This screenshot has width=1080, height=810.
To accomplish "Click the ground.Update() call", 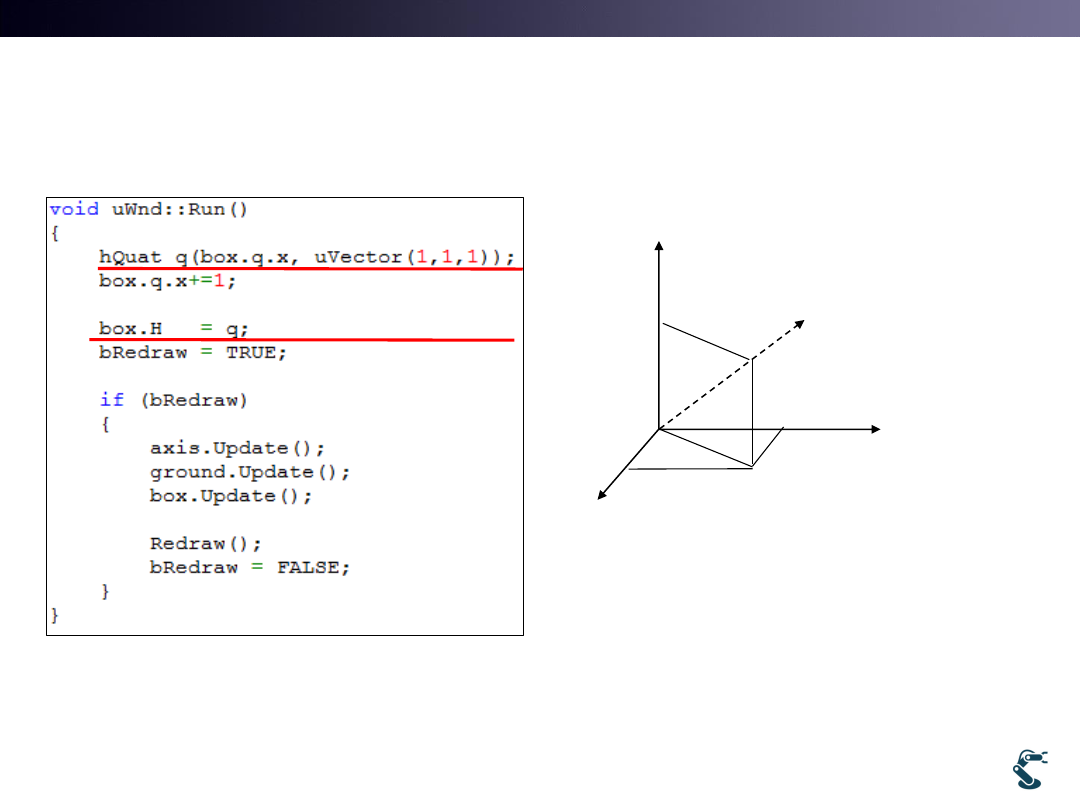I will click(x=250, y=472).
